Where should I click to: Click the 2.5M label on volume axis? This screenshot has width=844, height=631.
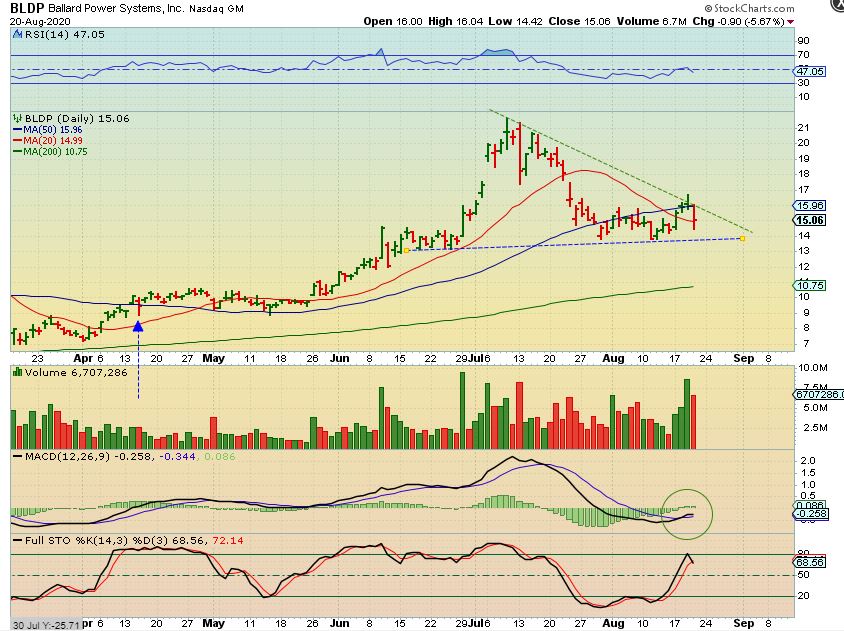tap(815, 428)
